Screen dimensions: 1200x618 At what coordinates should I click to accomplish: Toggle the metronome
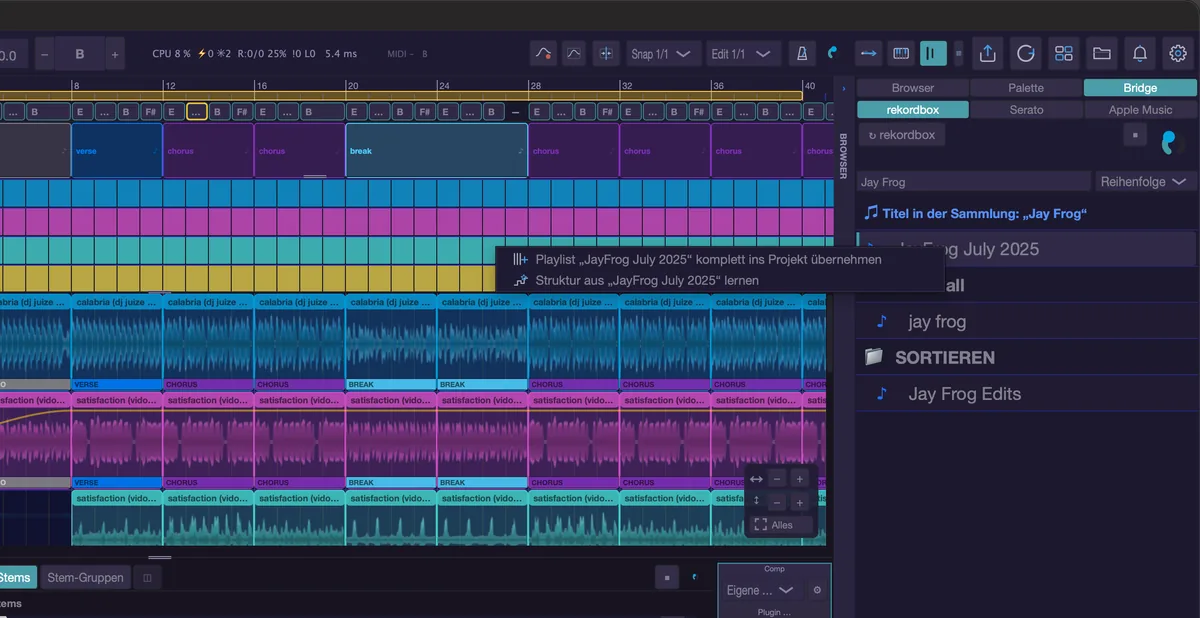pos(802,54)
